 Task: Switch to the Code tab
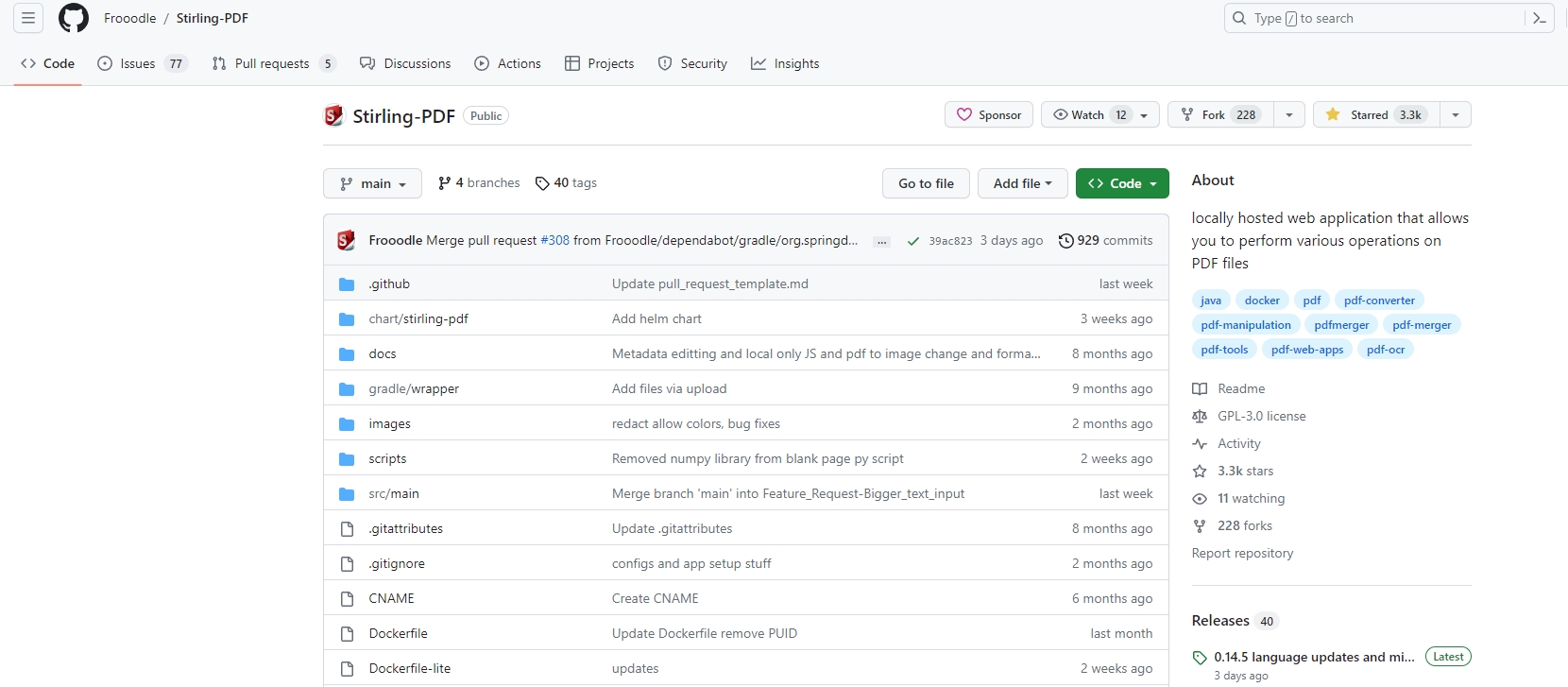point(47,63)
